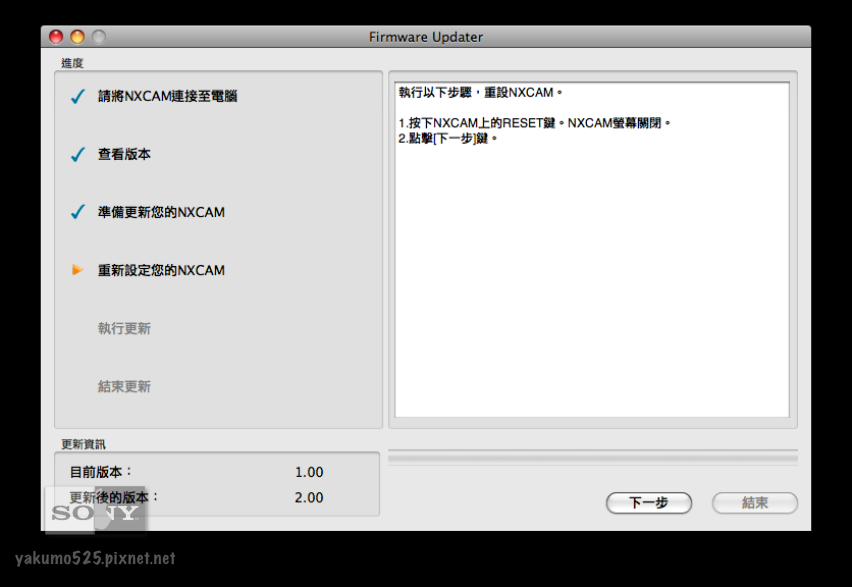The image size is (852, 587).
Task: Click the disabled gray zoom button
Action: [x=99, y=37]
